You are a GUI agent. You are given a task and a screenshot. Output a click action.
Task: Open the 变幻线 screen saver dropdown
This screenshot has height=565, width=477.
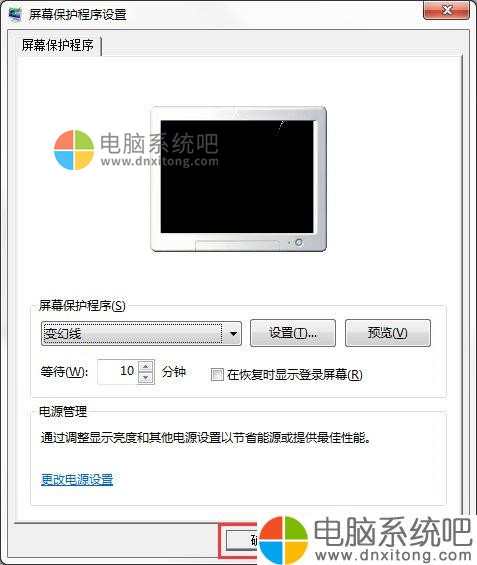tap(141, 334)
